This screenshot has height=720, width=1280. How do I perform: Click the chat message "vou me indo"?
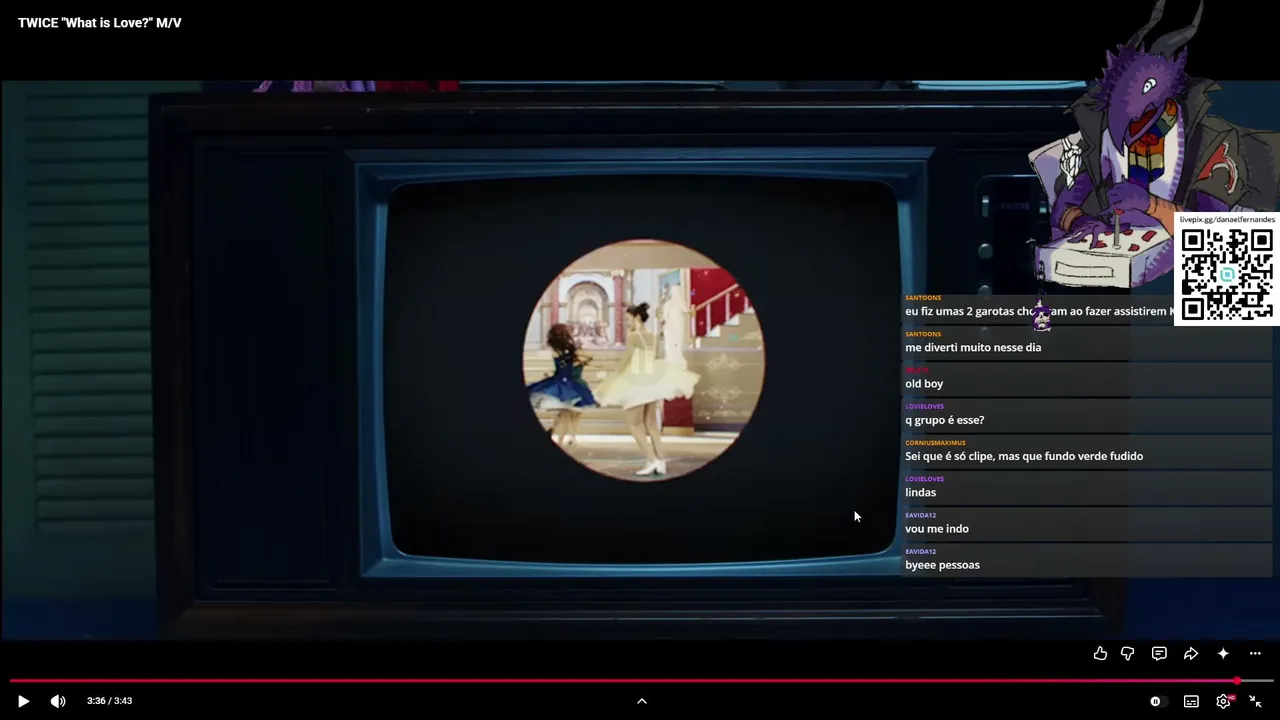click(937, 529)
